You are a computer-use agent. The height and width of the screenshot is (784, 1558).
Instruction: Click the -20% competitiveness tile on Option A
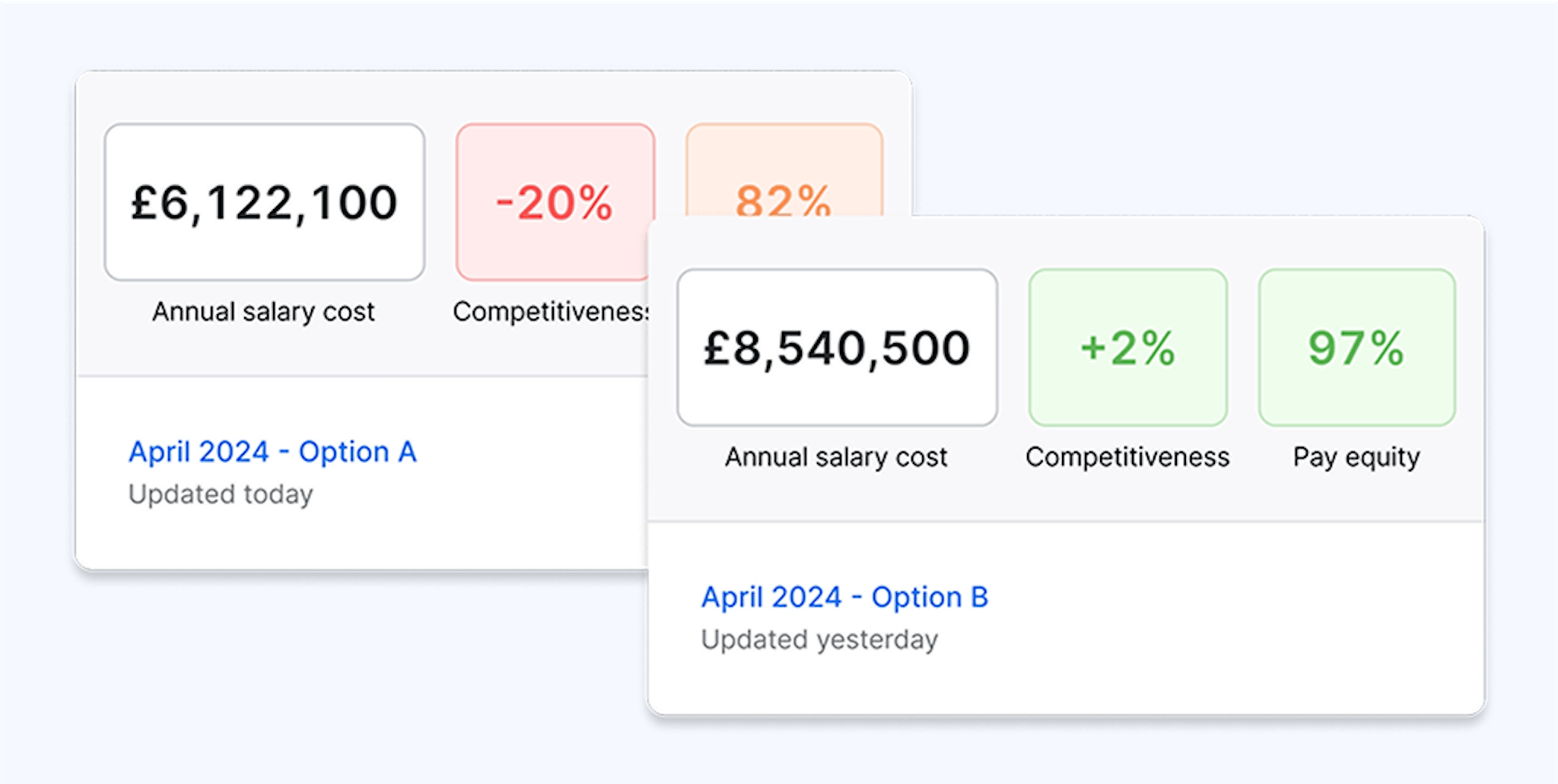coord(556,202)
